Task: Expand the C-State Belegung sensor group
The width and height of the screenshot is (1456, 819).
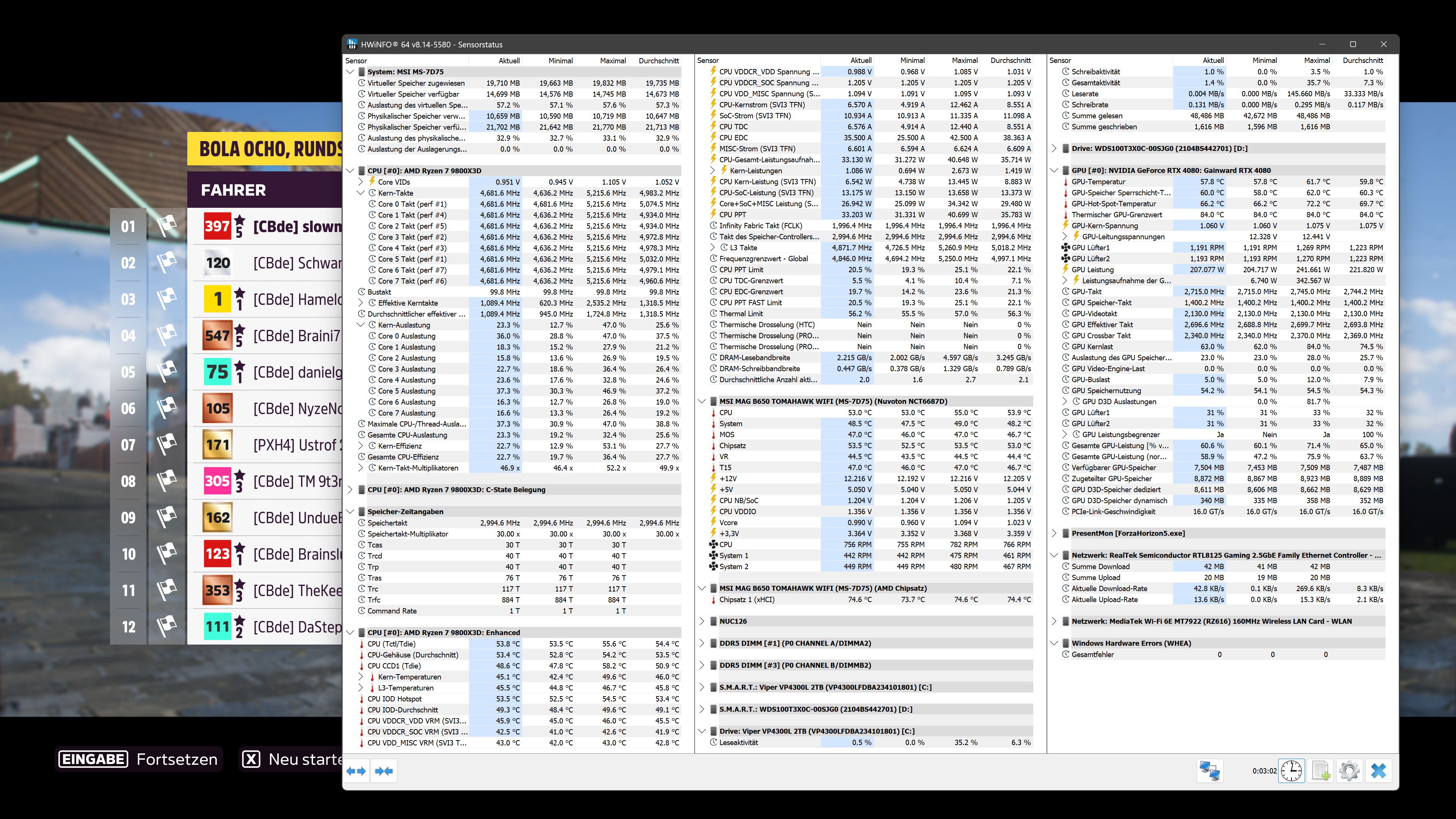Action: pos(350,490)
